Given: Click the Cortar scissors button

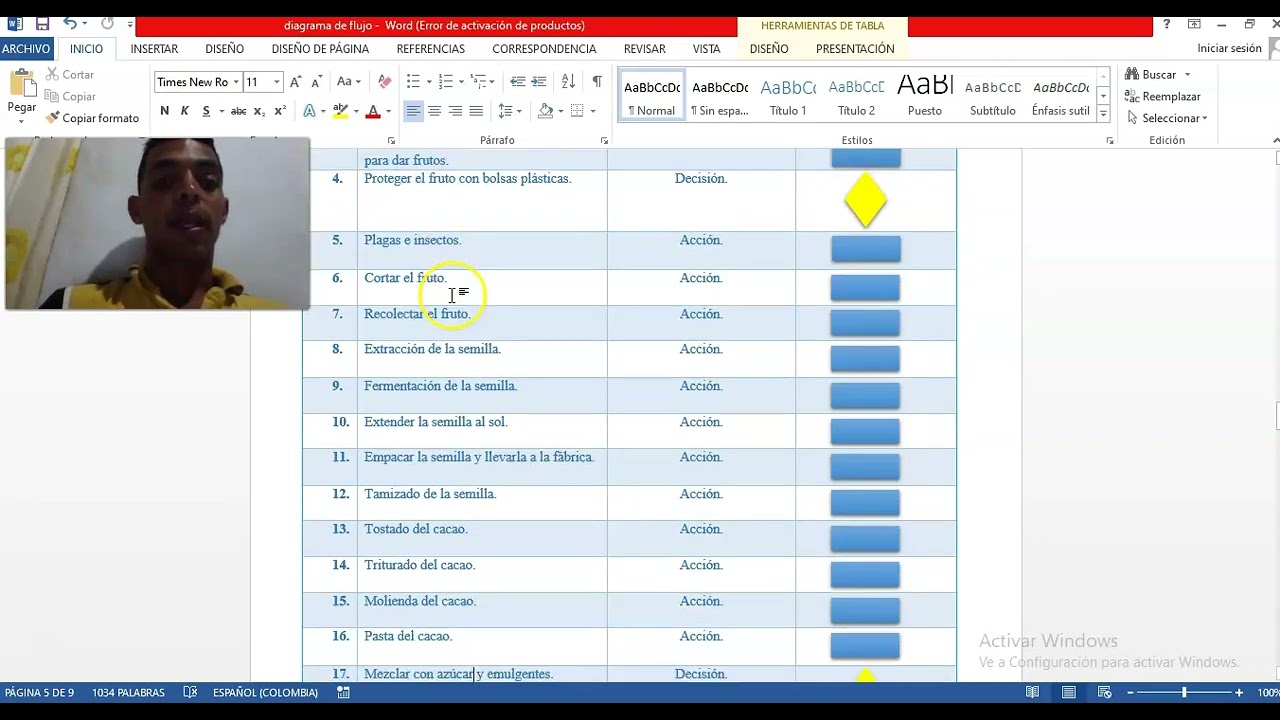Looking at the screenshot, I should tap(69, 75).
